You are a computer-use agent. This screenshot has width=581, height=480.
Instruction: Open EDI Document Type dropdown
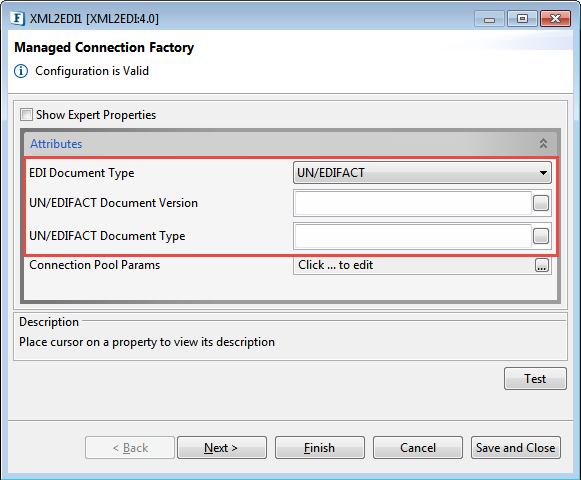[x=422, y=173]
